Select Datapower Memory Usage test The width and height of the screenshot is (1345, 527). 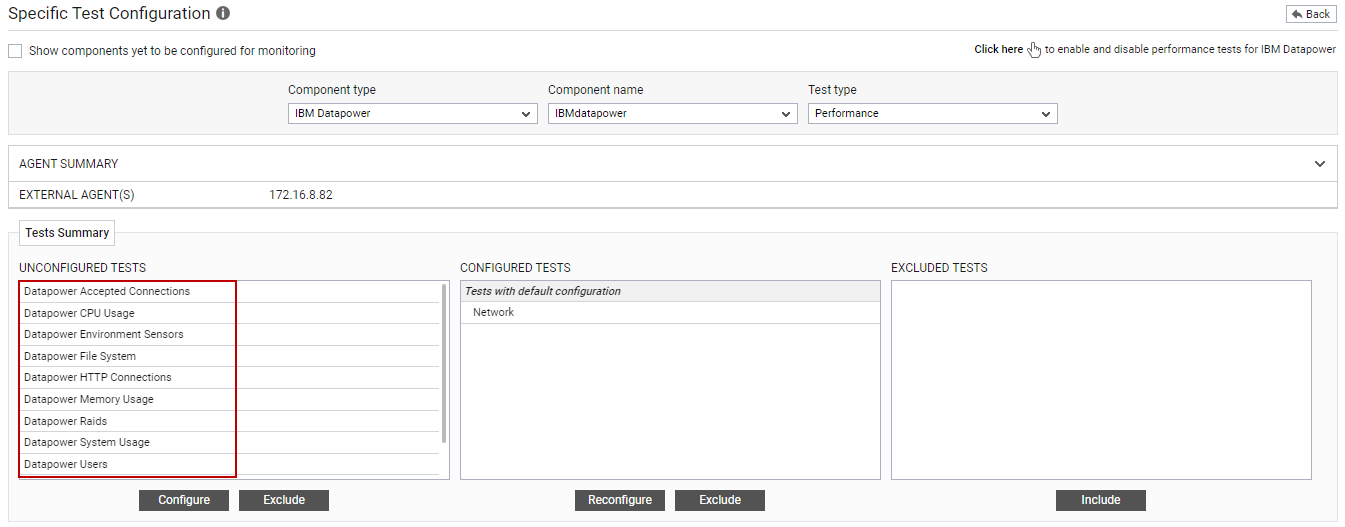[x=229, y=399]
